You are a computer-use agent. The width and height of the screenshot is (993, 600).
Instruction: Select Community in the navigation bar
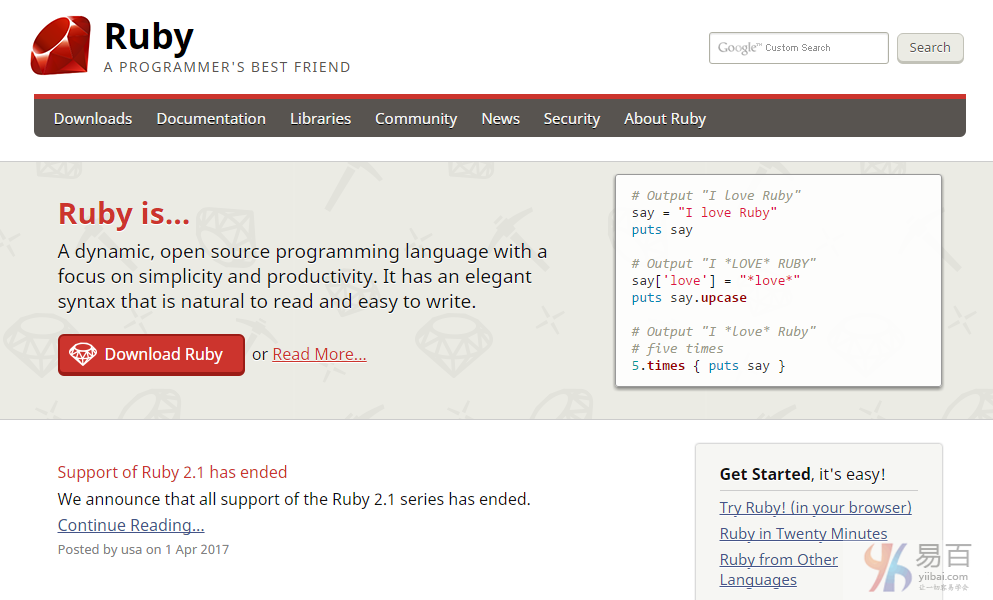[x=416, y=118]
